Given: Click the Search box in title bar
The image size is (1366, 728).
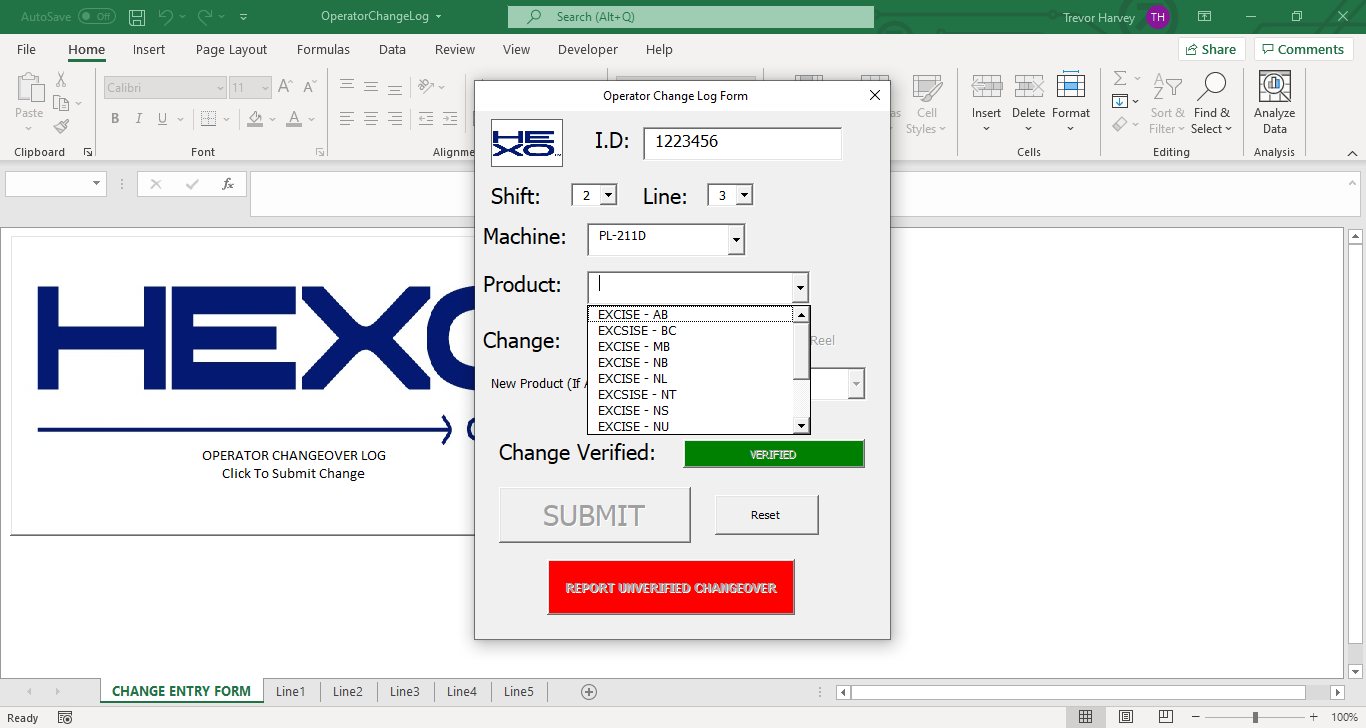Looking at the screenshot, I should click(x=690, y=17).
